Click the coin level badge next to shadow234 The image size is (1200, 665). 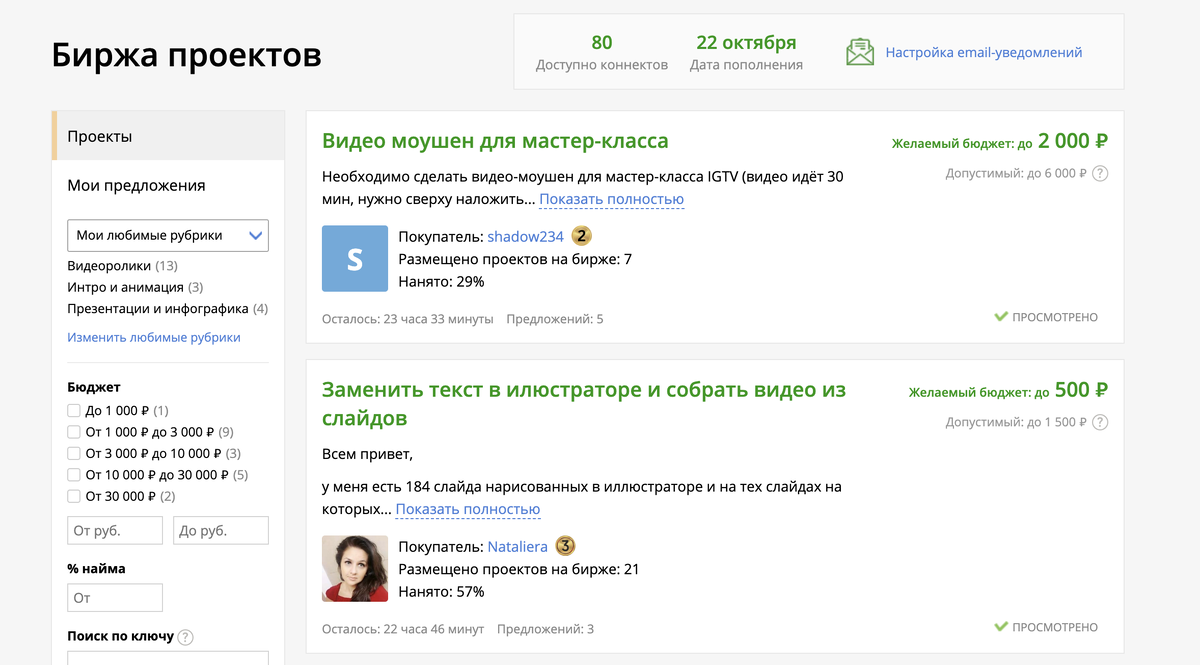(x=580, y=236)
